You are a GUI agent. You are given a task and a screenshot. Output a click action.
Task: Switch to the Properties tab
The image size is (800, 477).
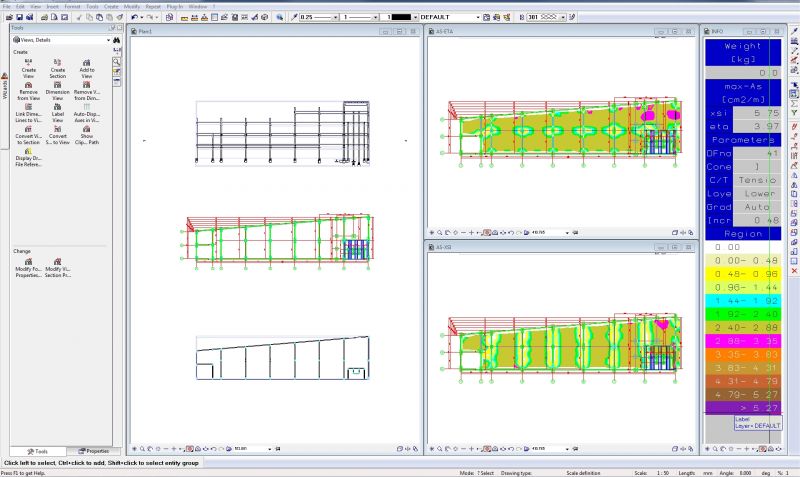(x=93, y=451)
